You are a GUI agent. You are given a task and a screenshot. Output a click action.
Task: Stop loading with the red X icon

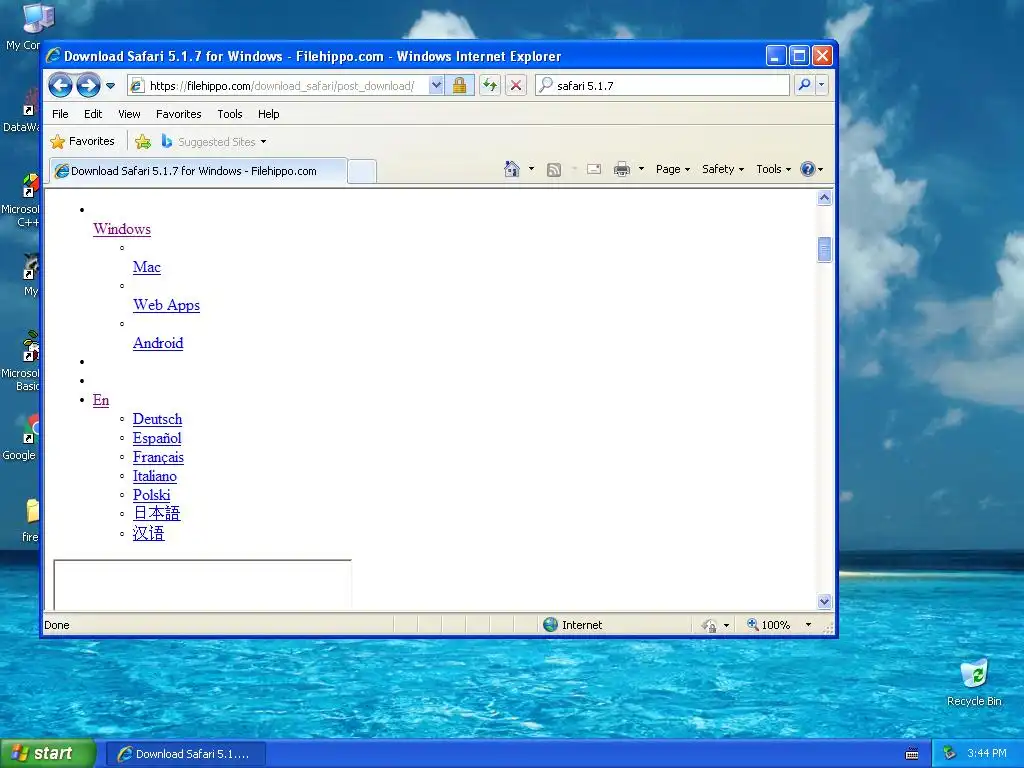516,86
